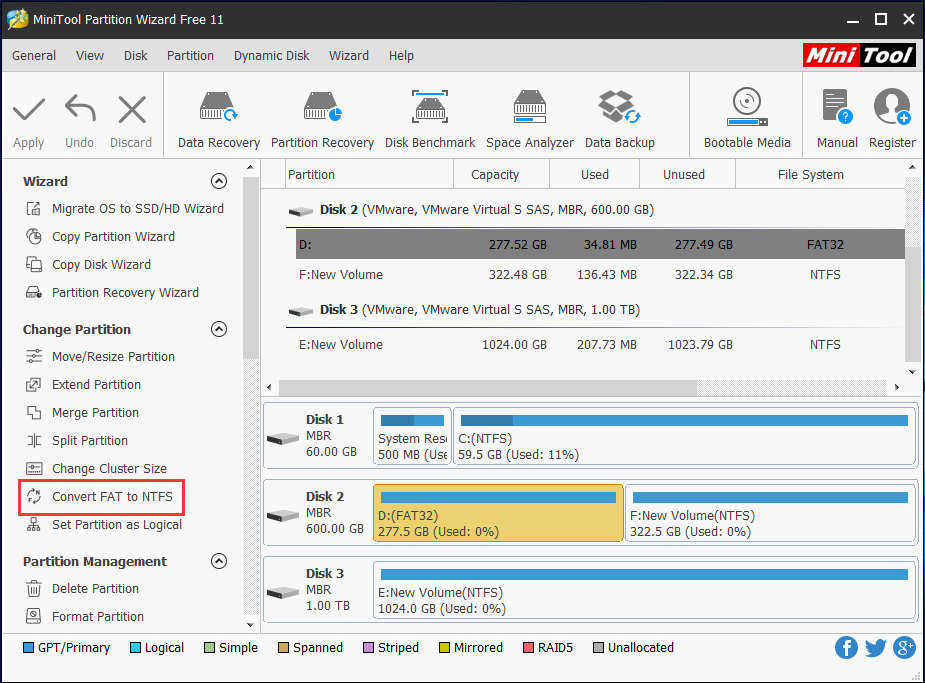This screenshot has height=683, width=925.
Task: Open MiniTool Facebook page icon
Action: coord(846,648)
